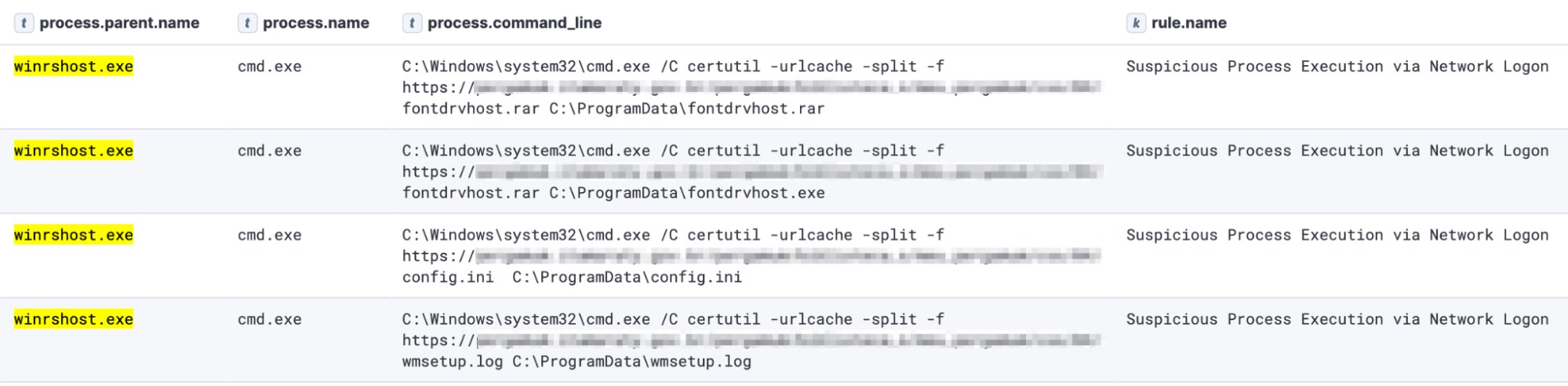Viewport: 1568px width, 386px height.
Task: Click the text type icon beside process.name
Action: coord(247,24)
